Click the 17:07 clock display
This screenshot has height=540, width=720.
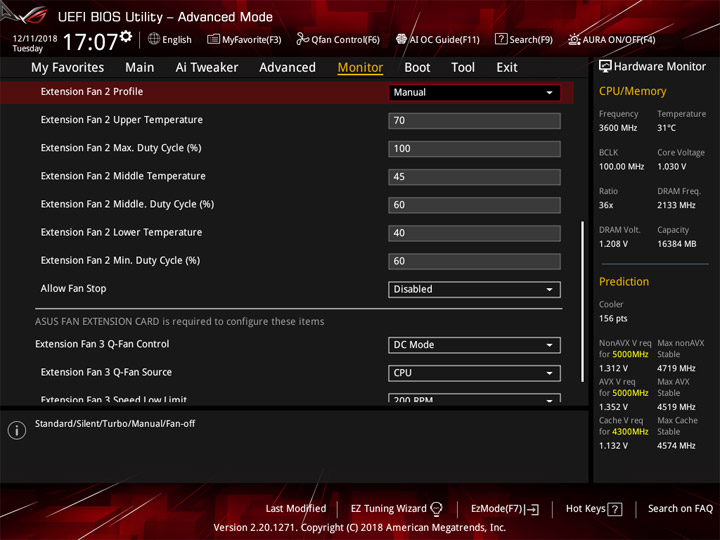[90, 42]
